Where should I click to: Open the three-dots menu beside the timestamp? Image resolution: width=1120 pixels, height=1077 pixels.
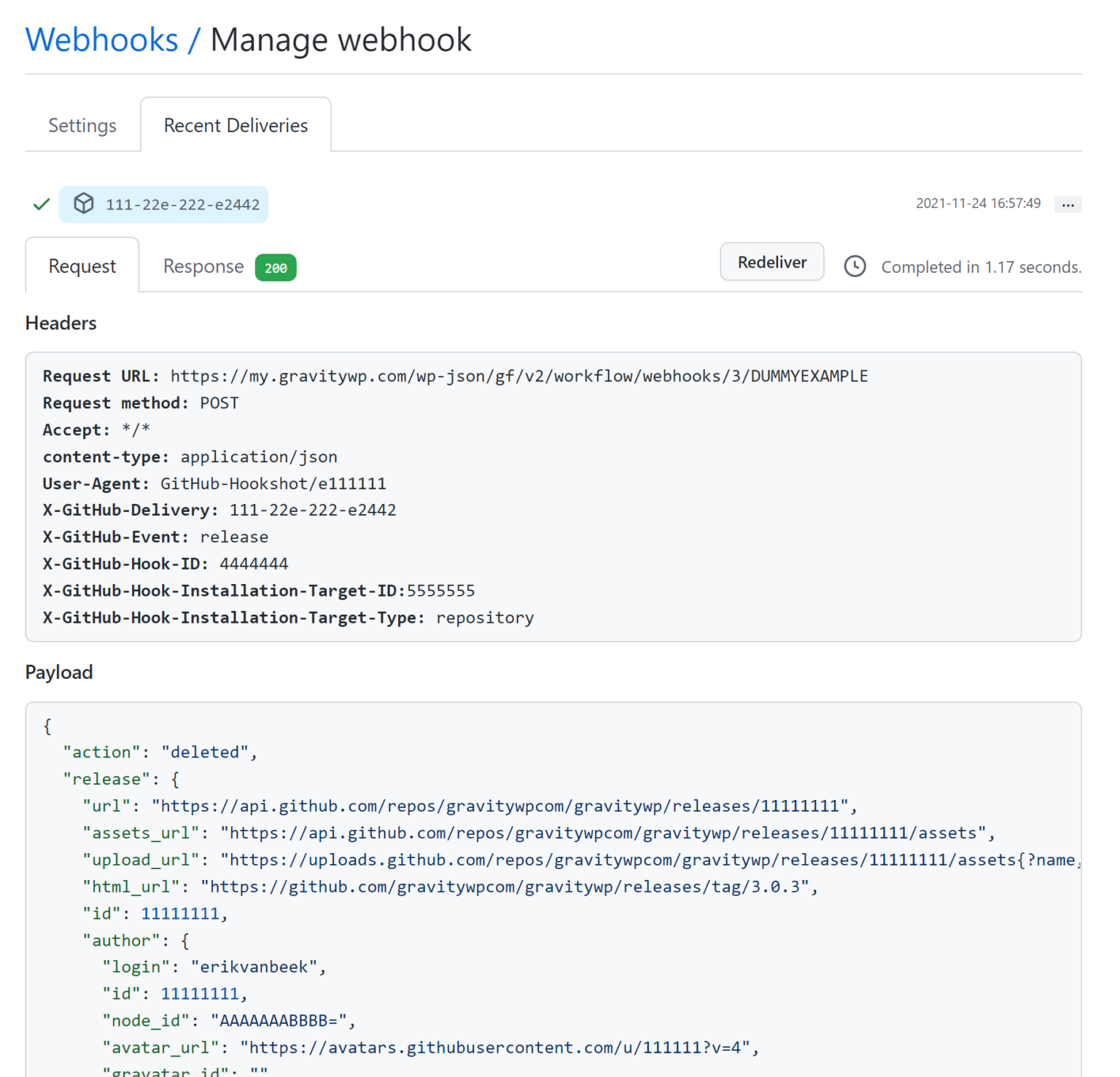point(1067,205)
